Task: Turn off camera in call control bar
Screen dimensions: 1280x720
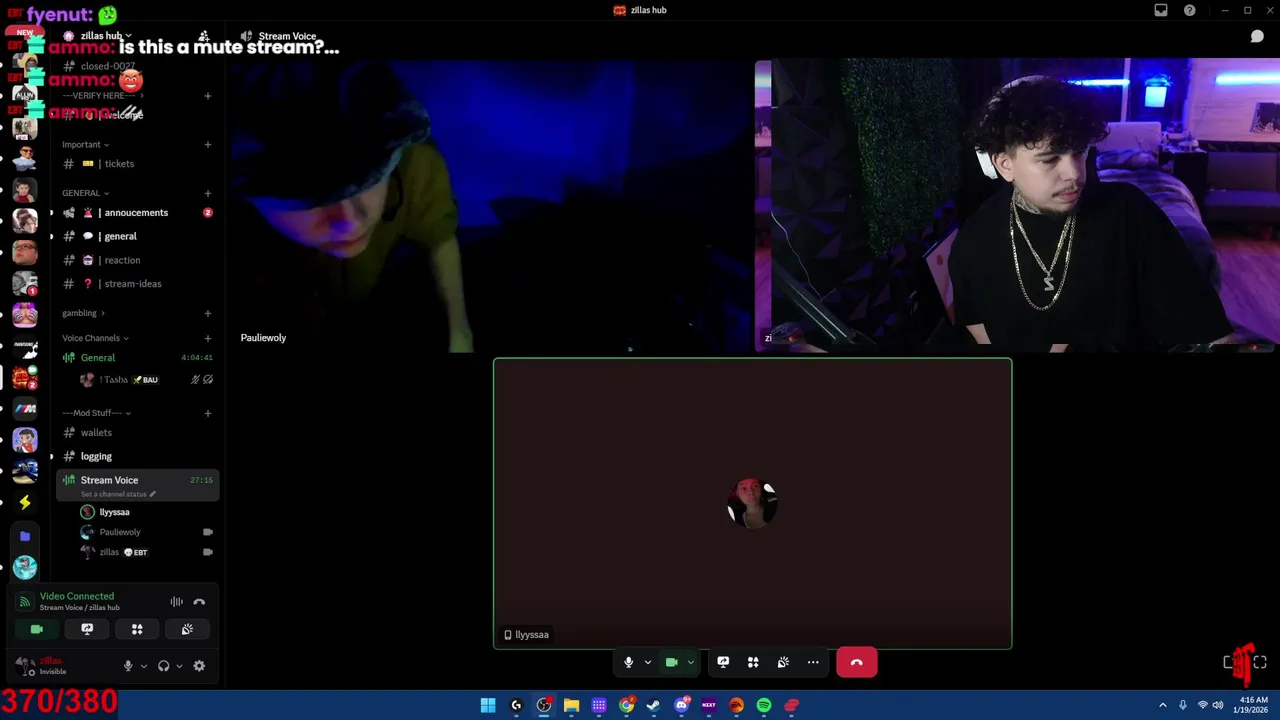Action: (x=672, y=662)
